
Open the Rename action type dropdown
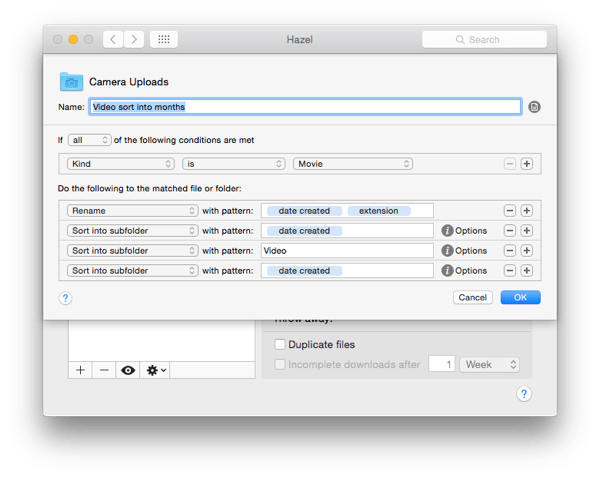pos(132,211)
